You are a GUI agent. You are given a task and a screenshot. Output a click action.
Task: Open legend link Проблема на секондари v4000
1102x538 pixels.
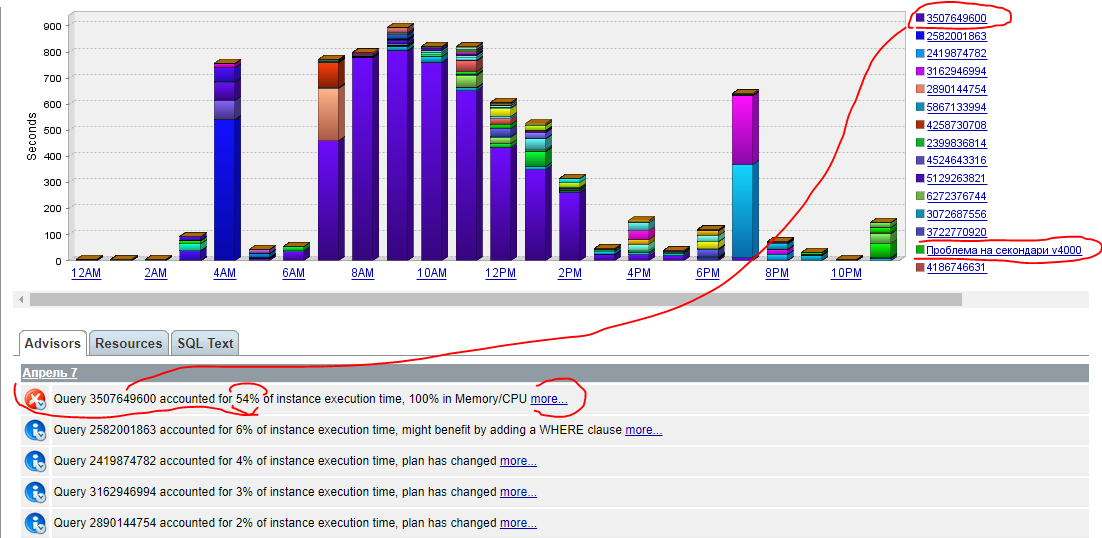click(x=1004, y=250)
